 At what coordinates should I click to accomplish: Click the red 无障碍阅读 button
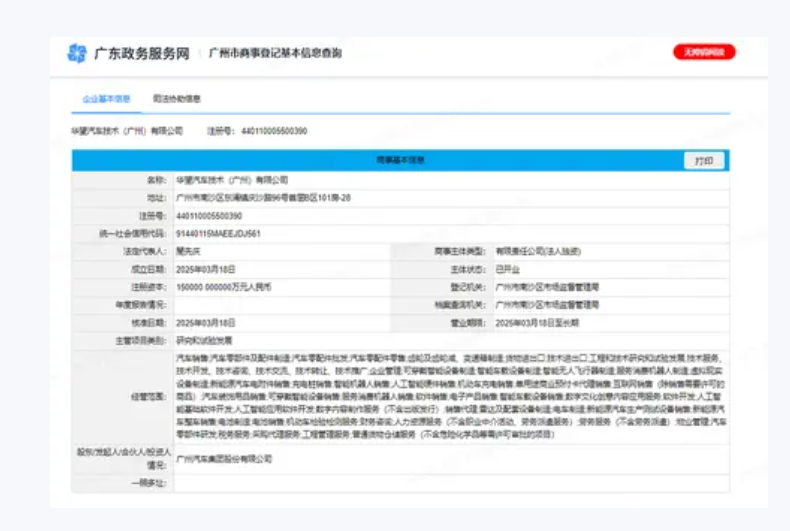704,52
